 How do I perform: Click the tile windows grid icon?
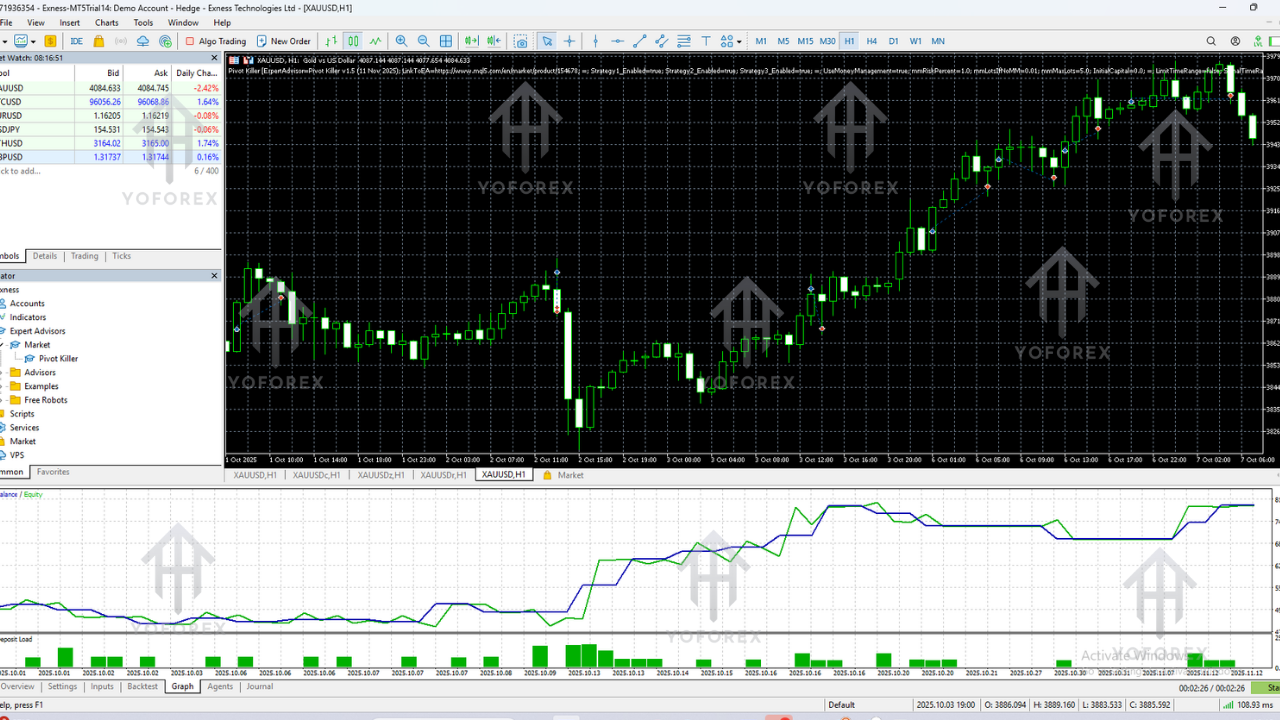coord(446,41)
